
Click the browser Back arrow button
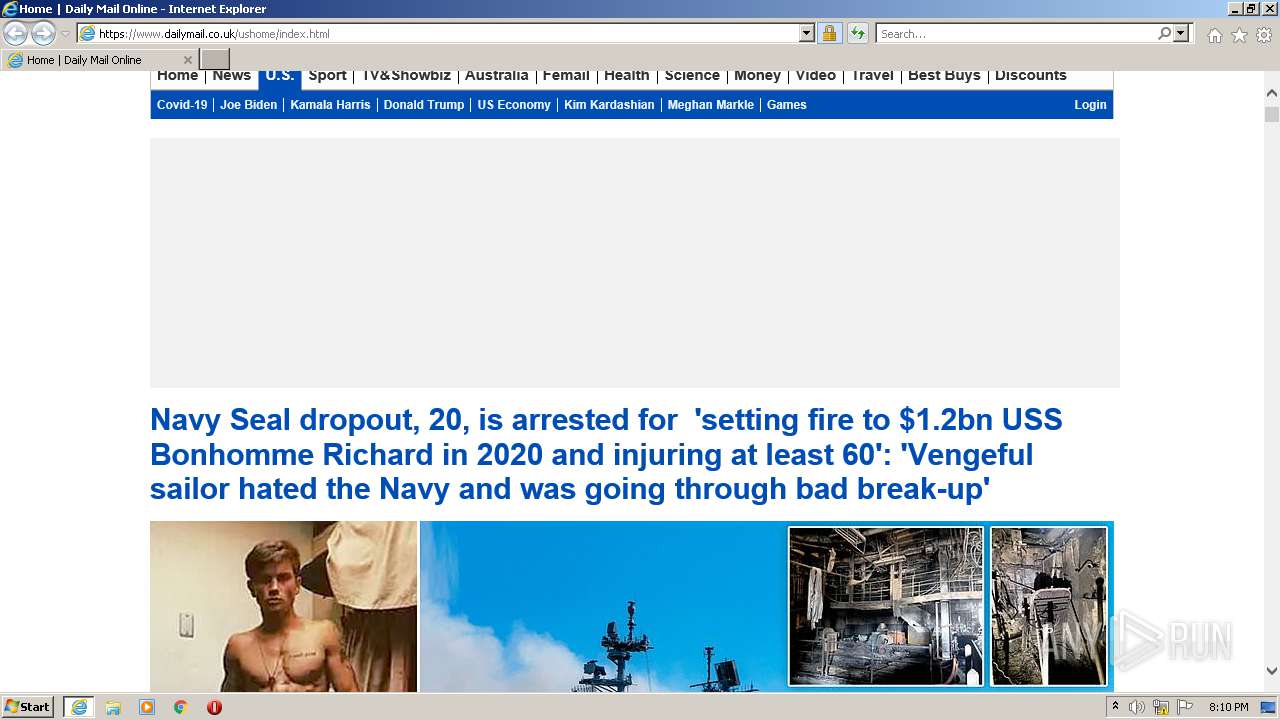[16, 34]
